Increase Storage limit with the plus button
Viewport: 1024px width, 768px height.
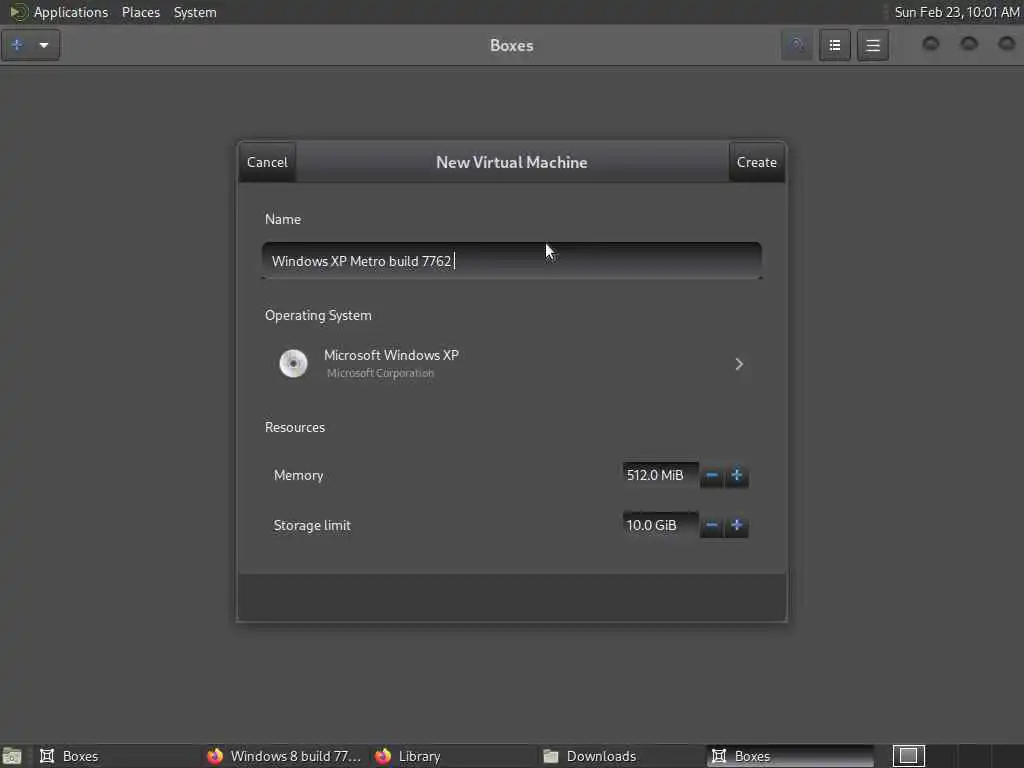[737, 526]
